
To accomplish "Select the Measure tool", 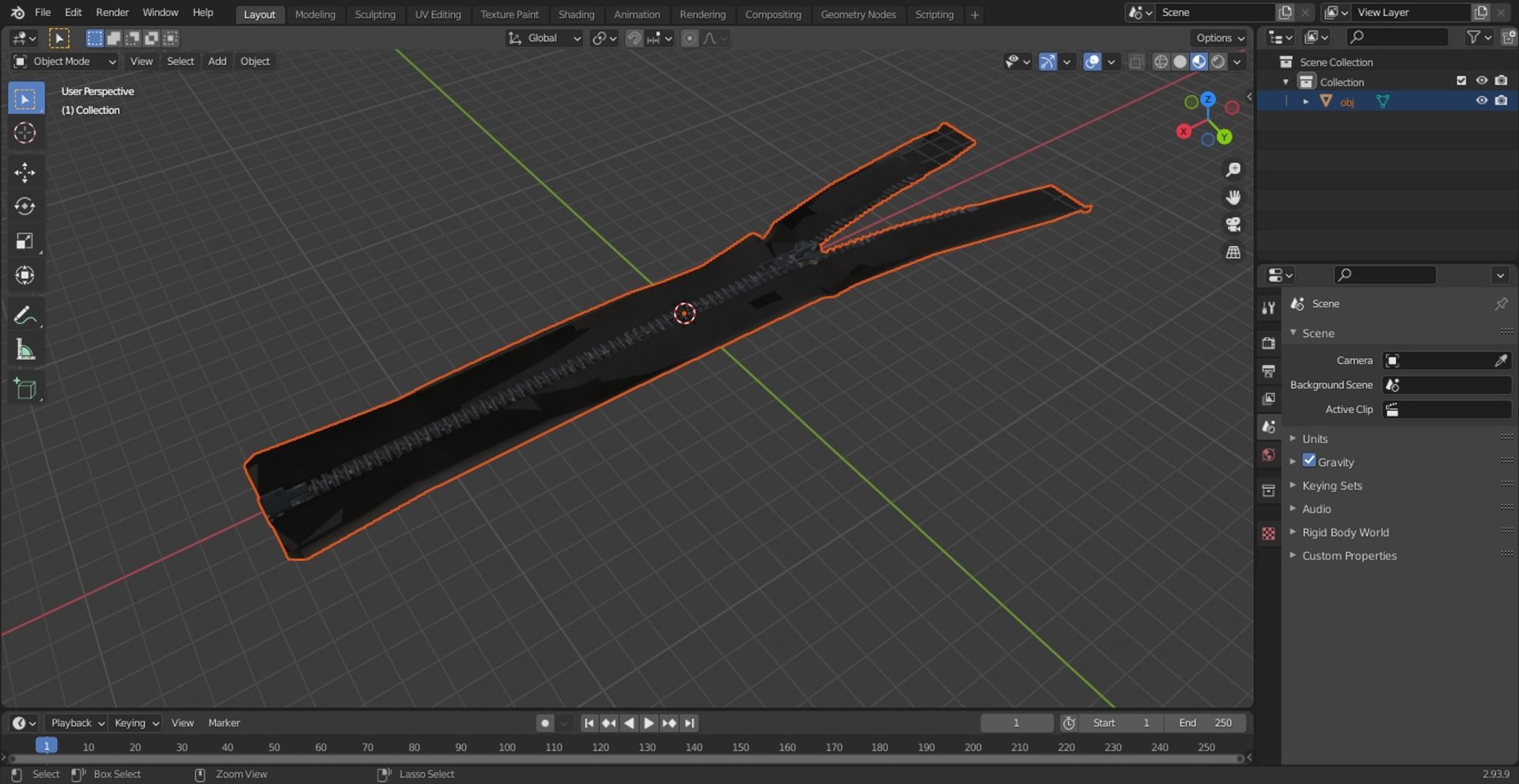I will coord(25,350).
